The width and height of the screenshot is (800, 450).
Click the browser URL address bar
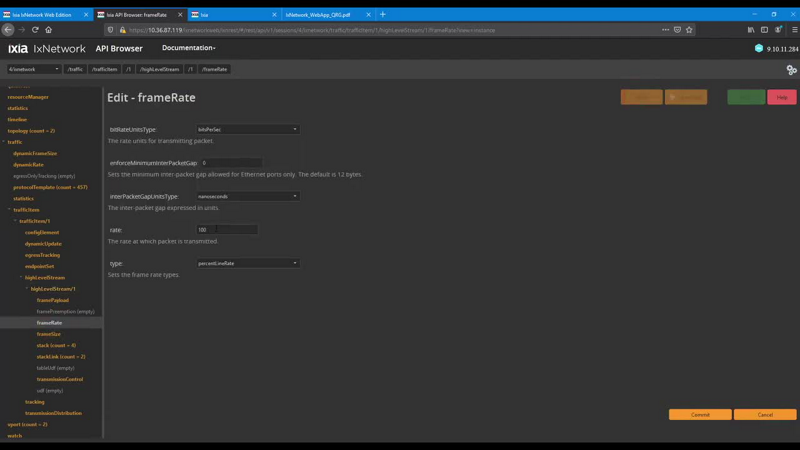click(388, 30)
